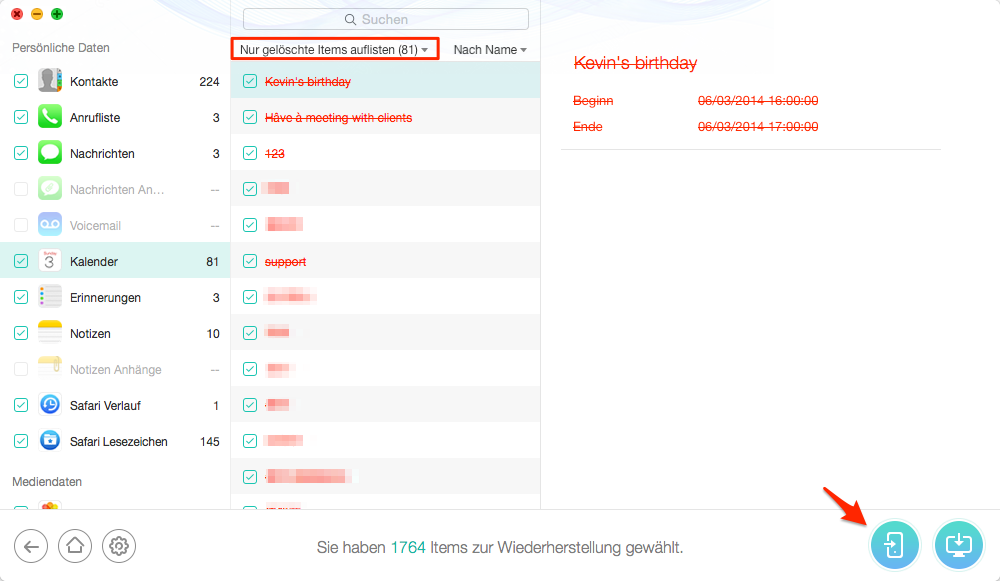Uncheck the Kevin's birthday item checkbox
The width and height of the screenshot is (1000, 581).
pyautogui.click(x=250, y=81)
